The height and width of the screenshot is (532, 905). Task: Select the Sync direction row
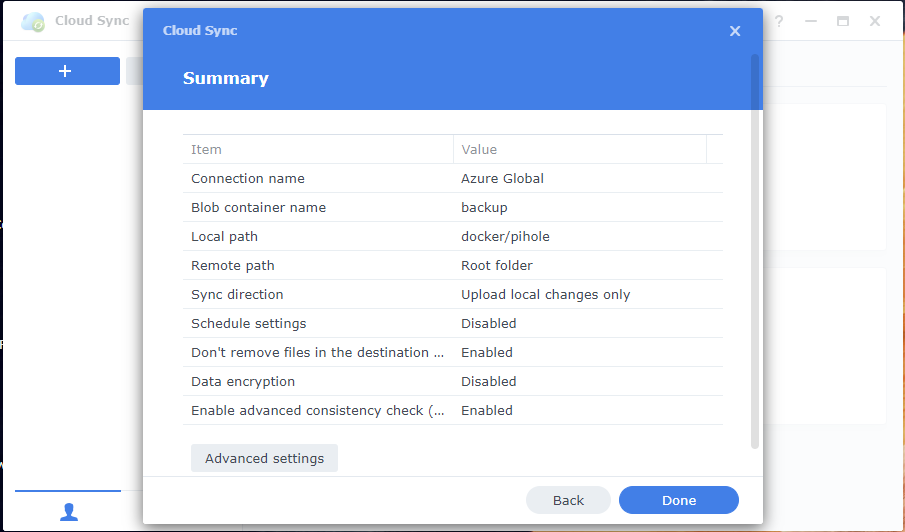(x=452, y=294)
